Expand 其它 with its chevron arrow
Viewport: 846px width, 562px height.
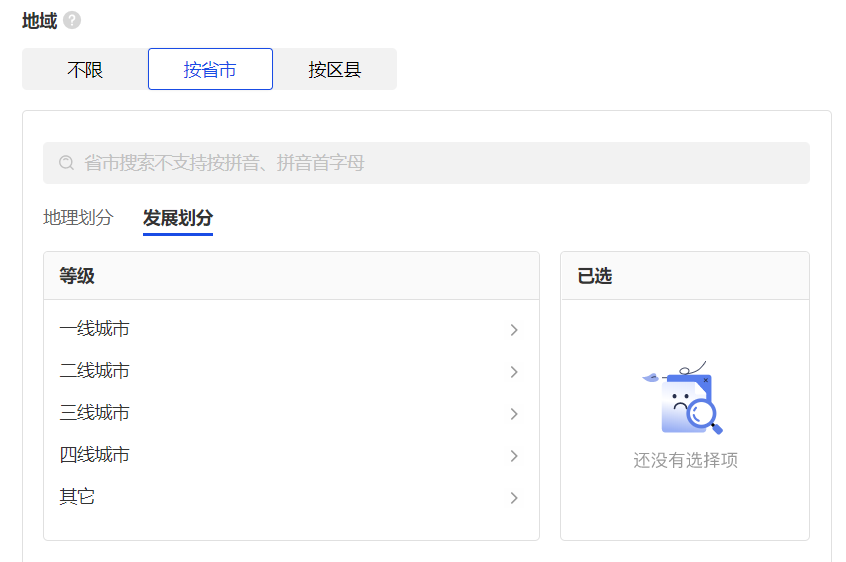[514, 498]
